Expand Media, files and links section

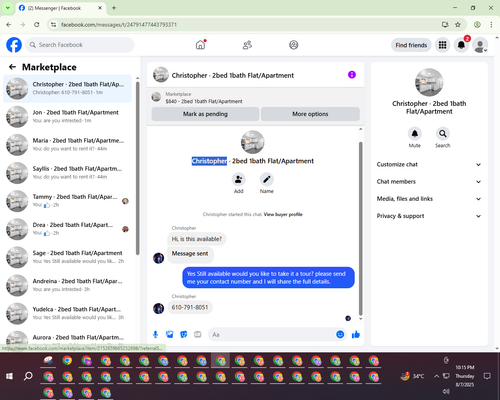pos(429,199)
